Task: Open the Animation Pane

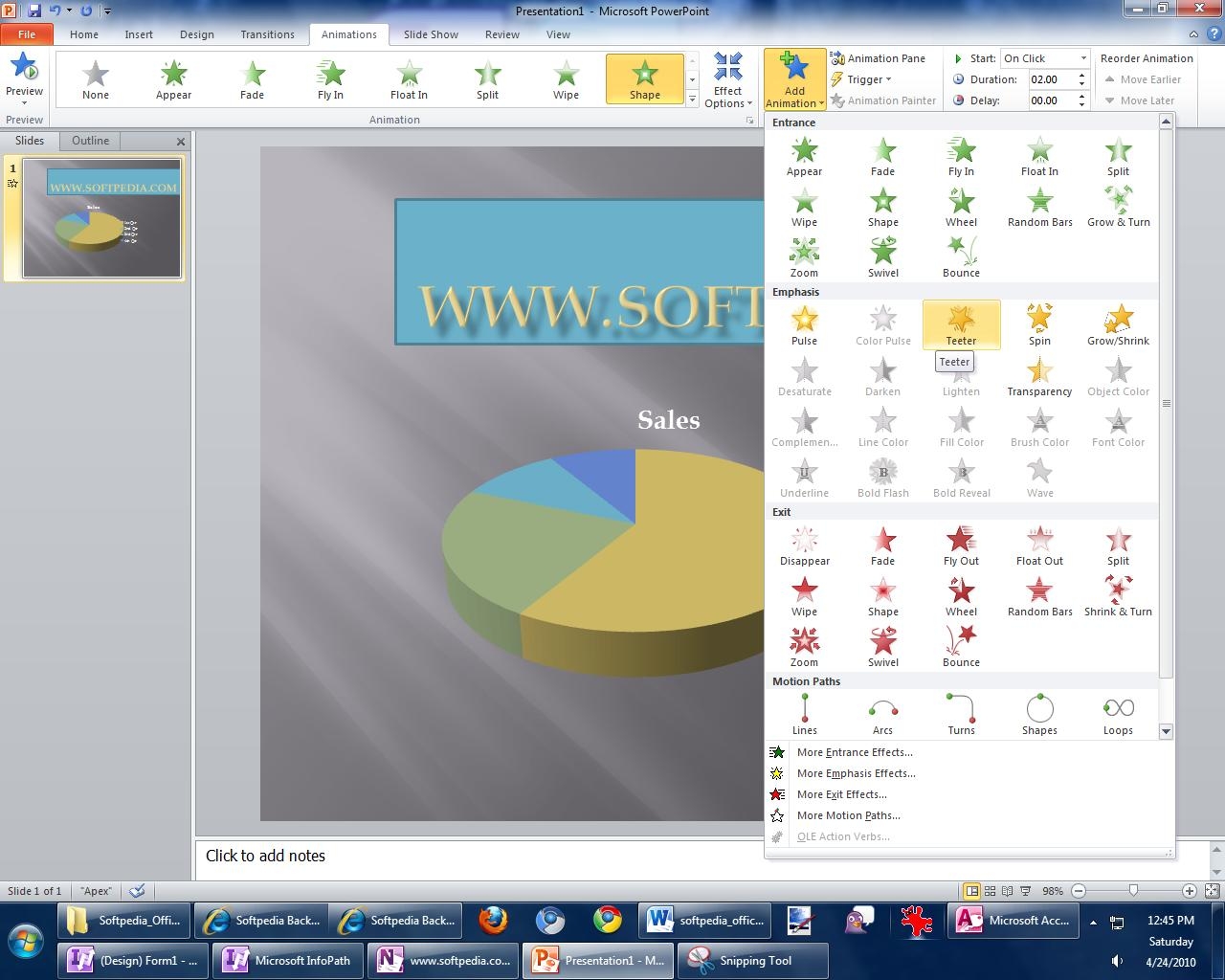Action: [878, 58]
